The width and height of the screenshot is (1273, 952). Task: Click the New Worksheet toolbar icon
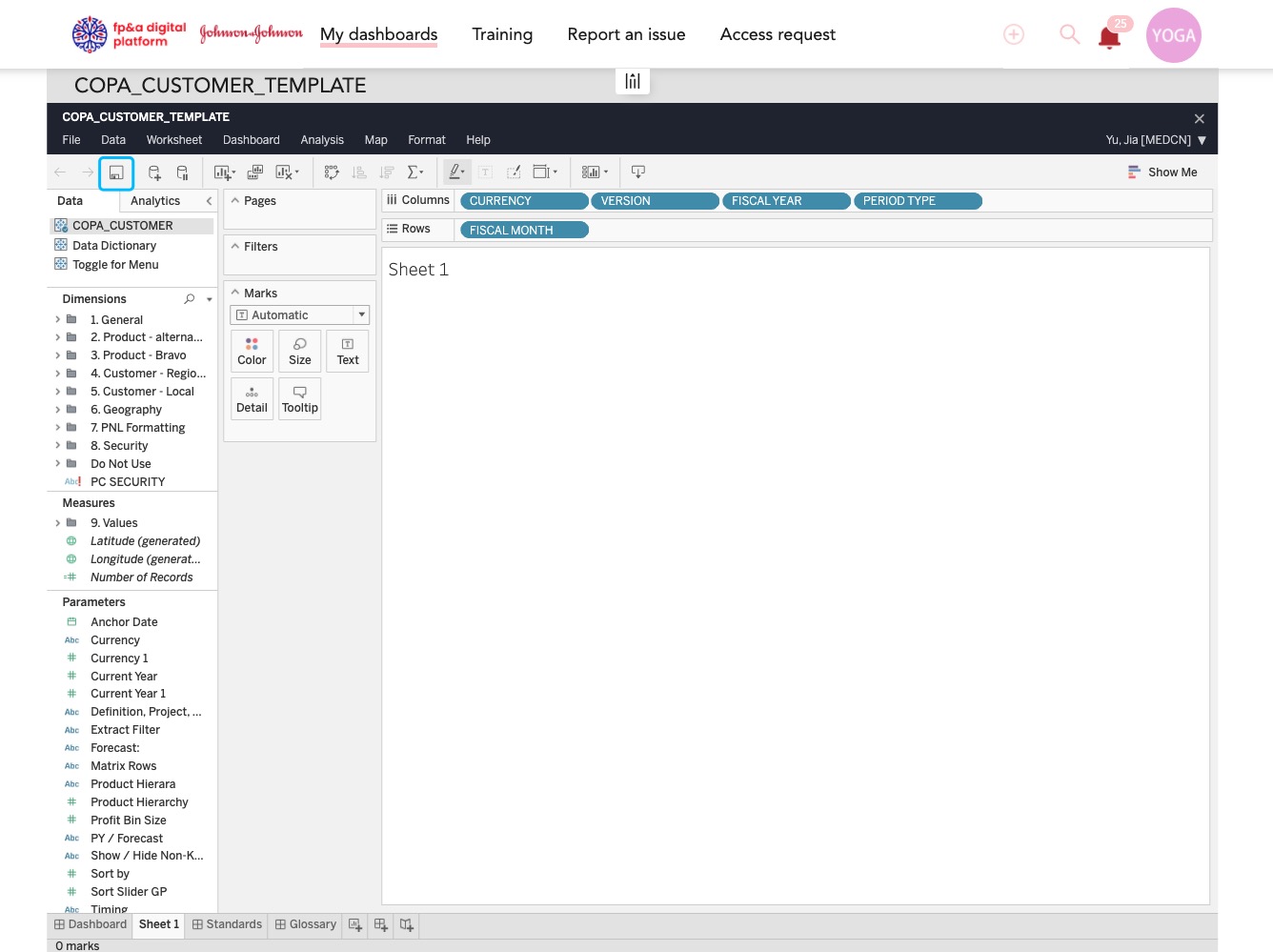[225, 172]
